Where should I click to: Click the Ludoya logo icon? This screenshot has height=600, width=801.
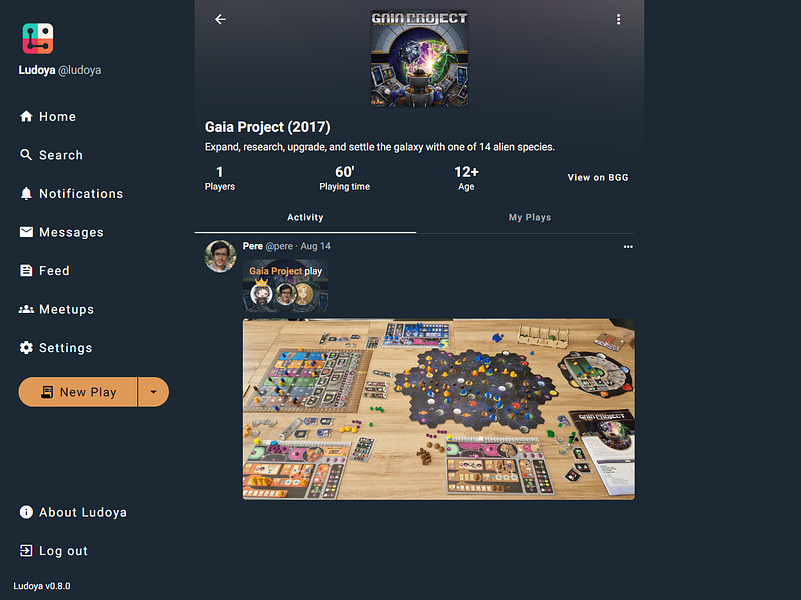tap(38, 38)
